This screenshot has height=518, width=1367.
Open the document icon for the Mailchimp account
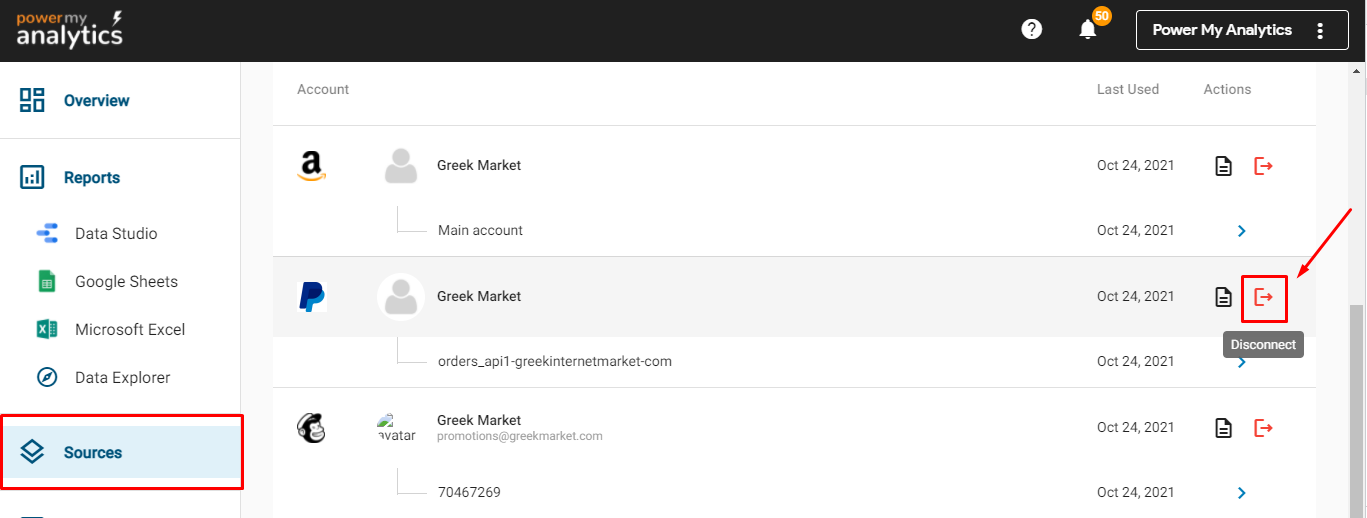coord(1223,428)
